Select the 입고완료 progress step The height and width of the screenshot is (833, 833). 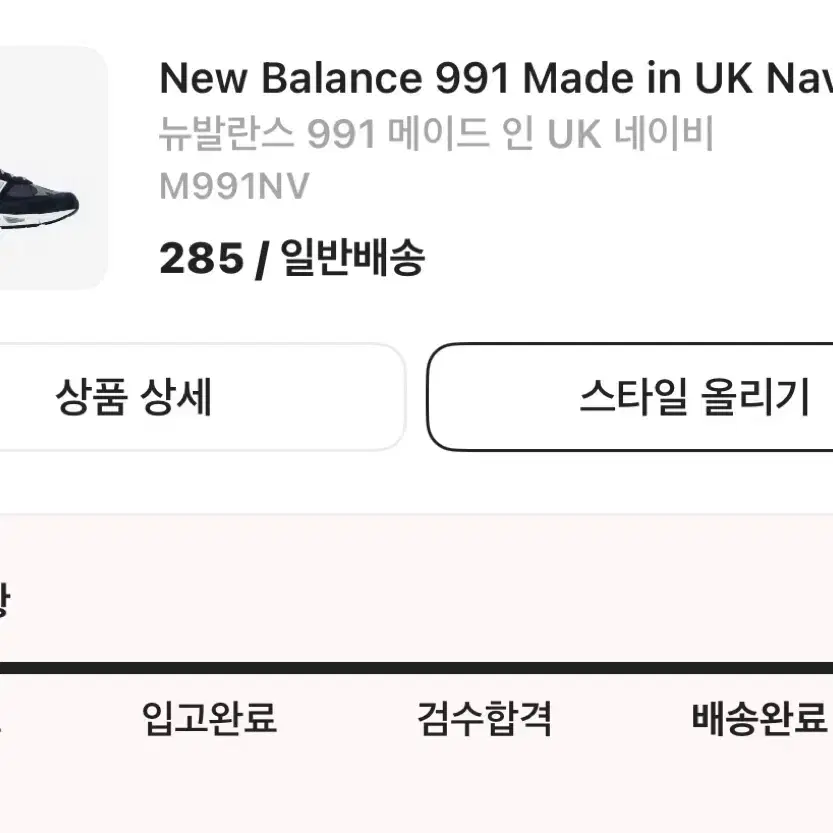209,718
